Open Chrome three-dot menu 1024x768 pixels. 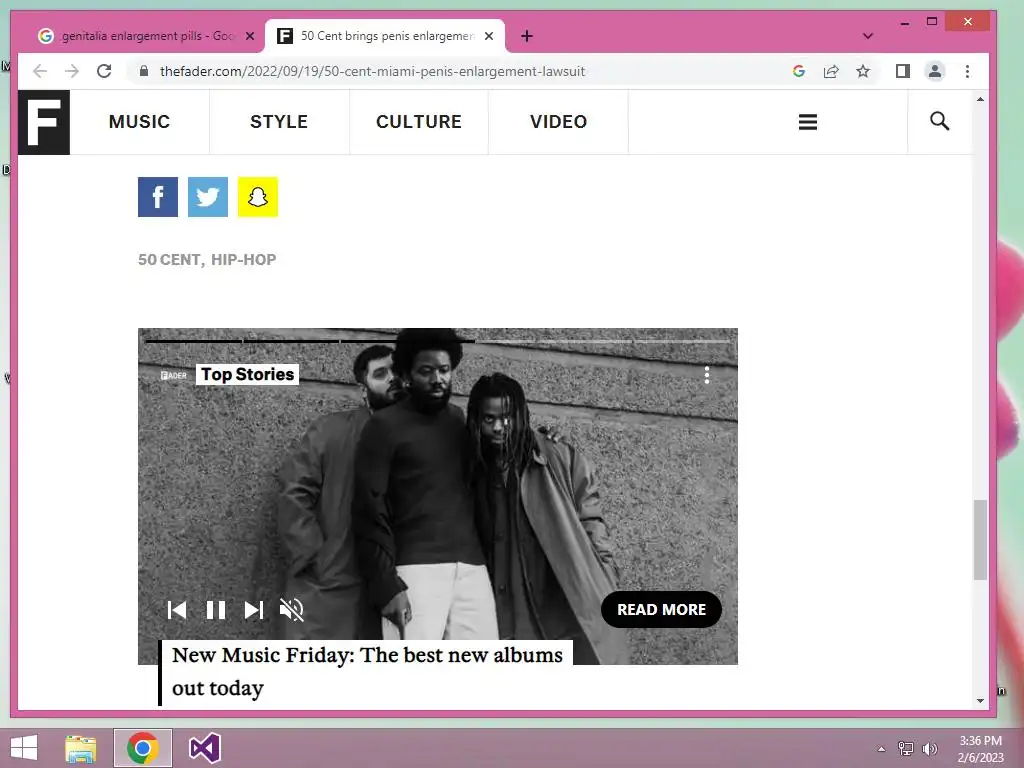[x=967, y=71]
